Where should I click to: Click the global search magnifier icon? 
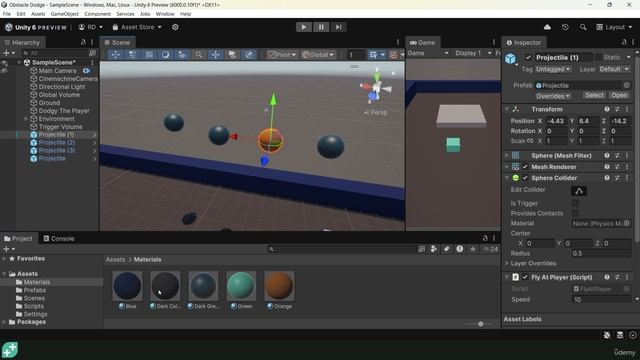pyautogui.click(x=583, y=27)
